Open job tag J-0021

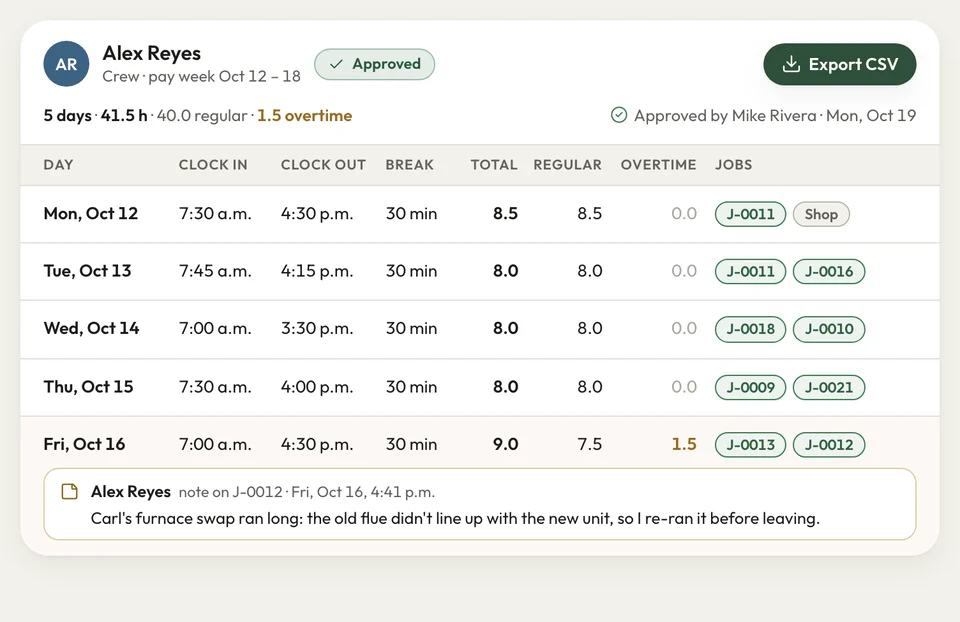pos(828,387)
